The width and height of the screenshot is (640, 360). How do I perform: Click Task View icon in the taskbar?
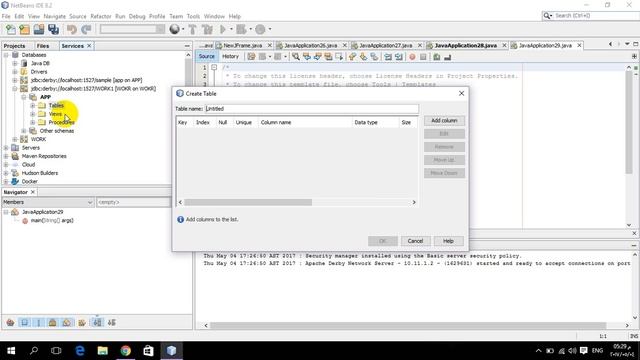(x=56, y=351)
